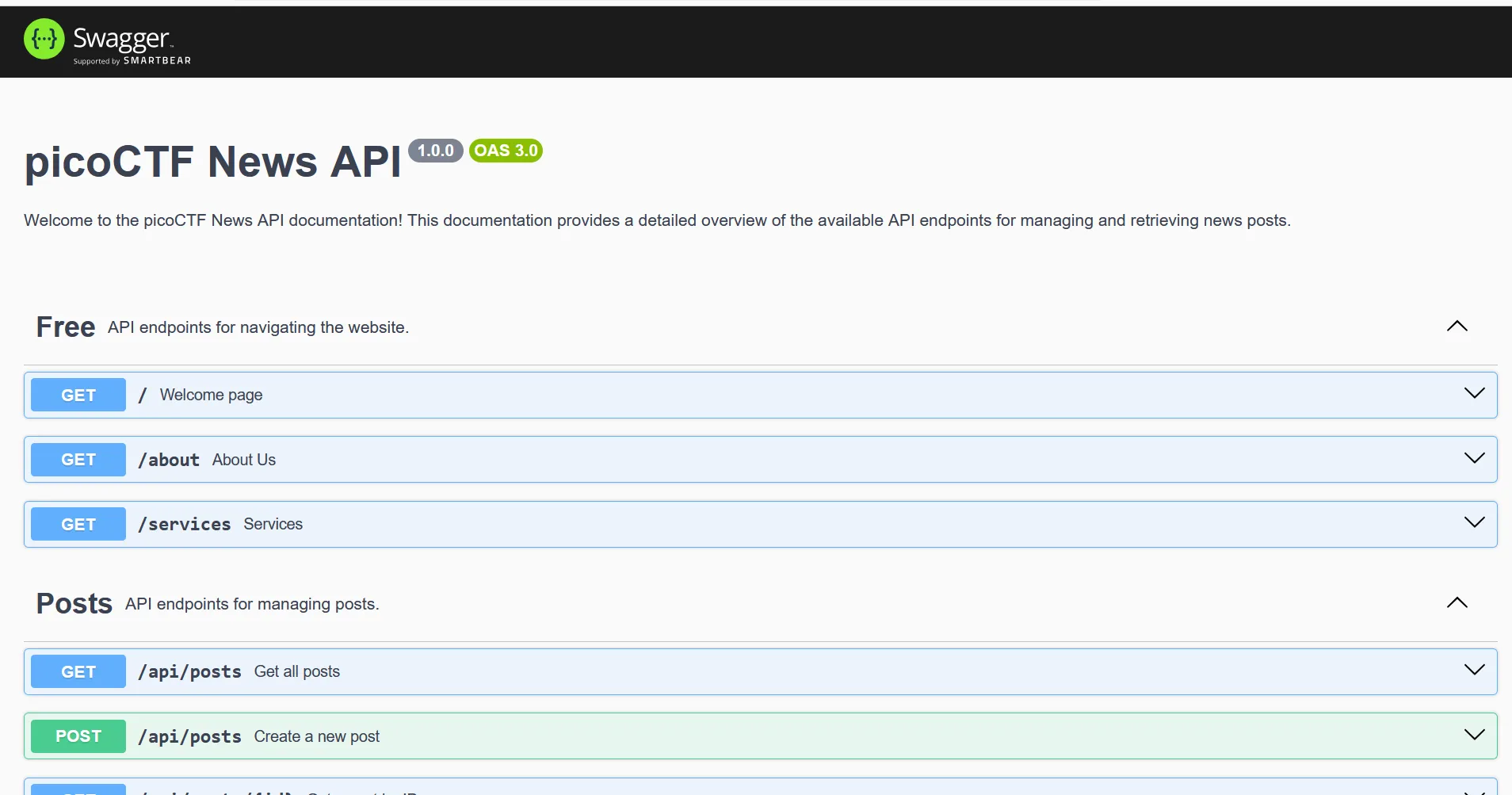
Task: Open the /about path link
Action: (169, 460)
